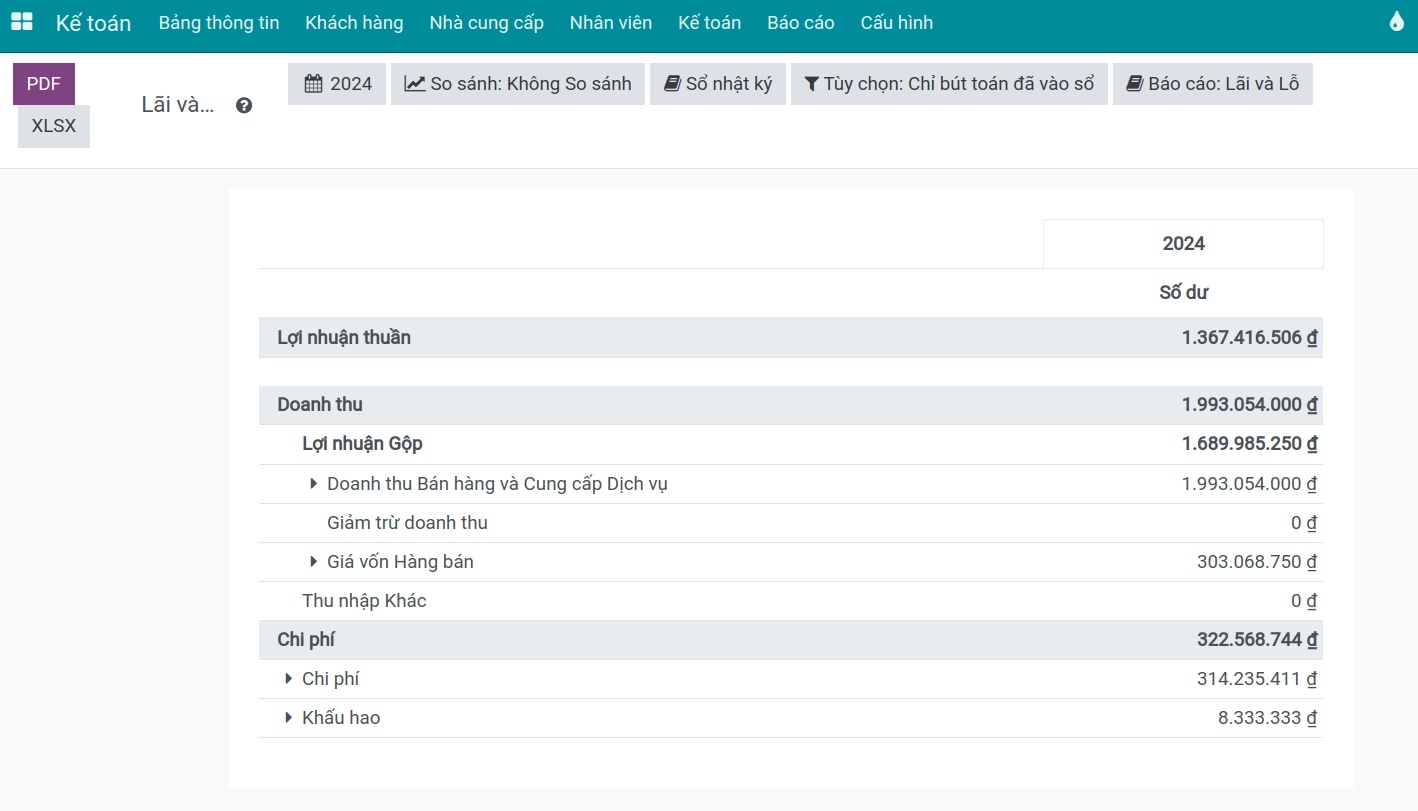1418x811 pixels.
Task: Open the Báo cáo menu
Action: tap(801, 22)
